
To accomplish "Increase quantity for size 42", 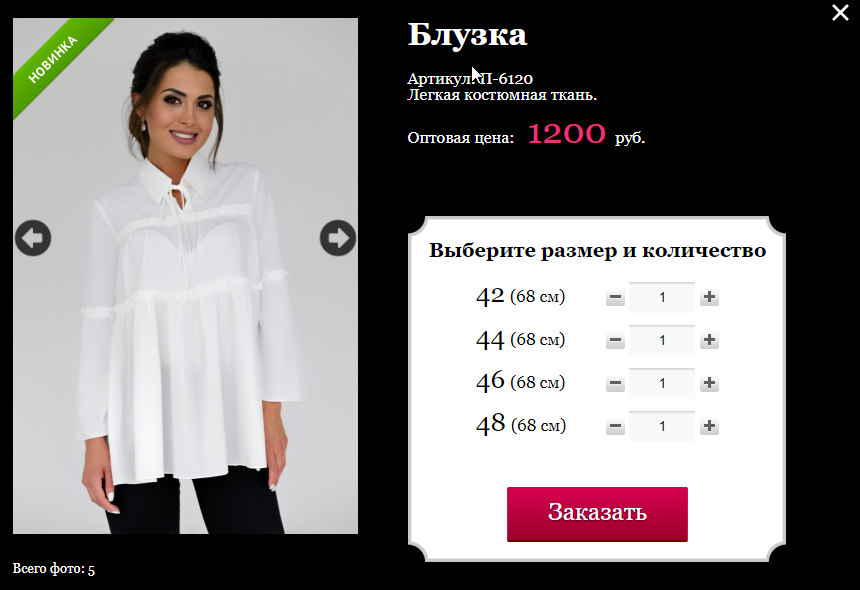I will click(x=709, y=298).
